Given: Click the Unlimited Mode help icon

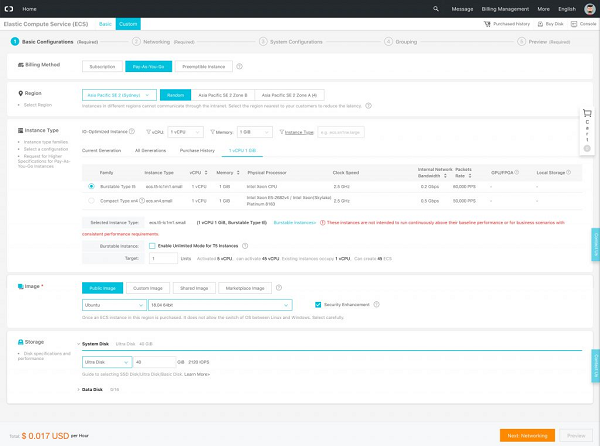Looking at the screenshot, I should coord(245,246).
